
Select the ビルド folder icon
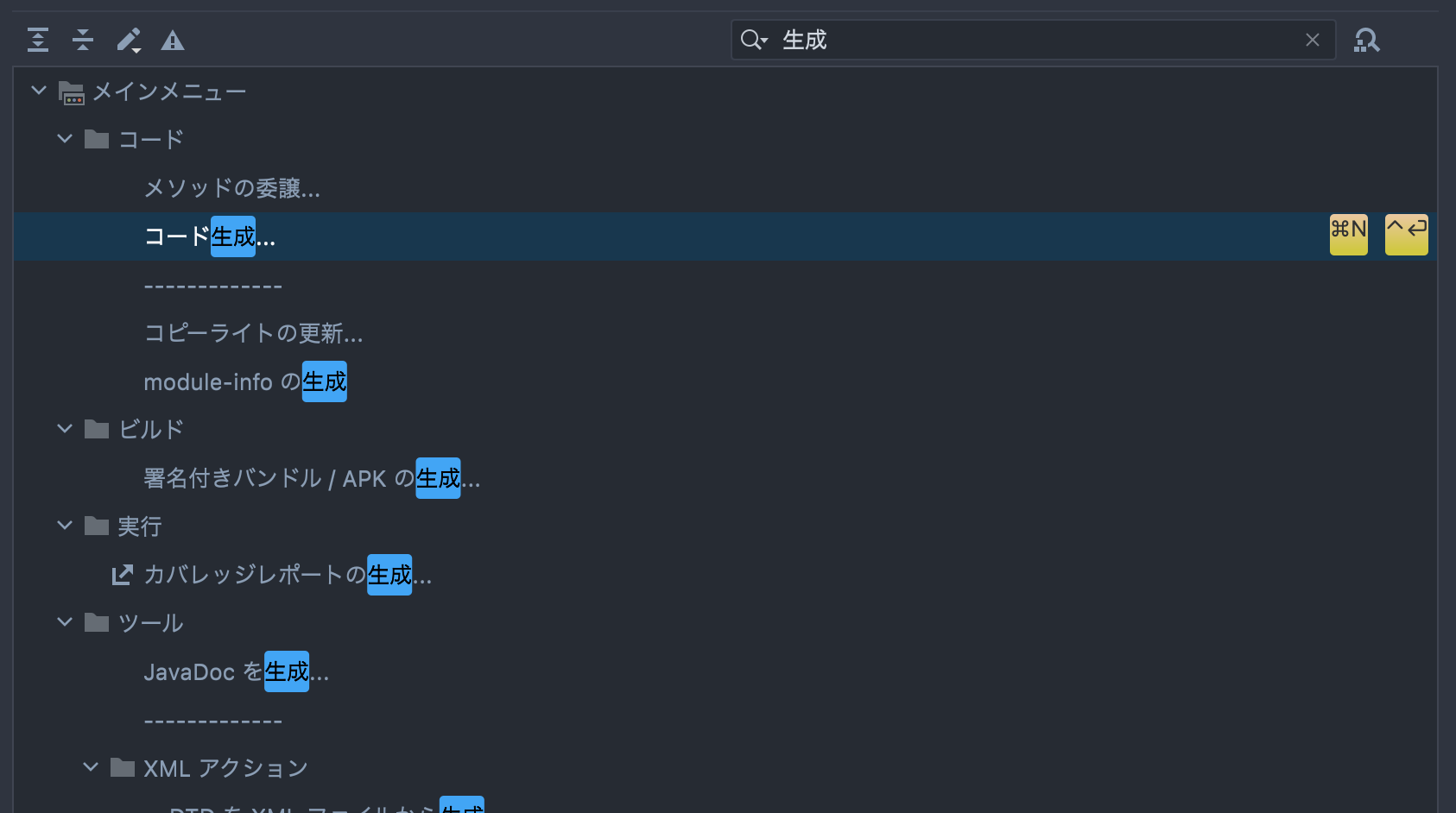[x=97, y=429]
